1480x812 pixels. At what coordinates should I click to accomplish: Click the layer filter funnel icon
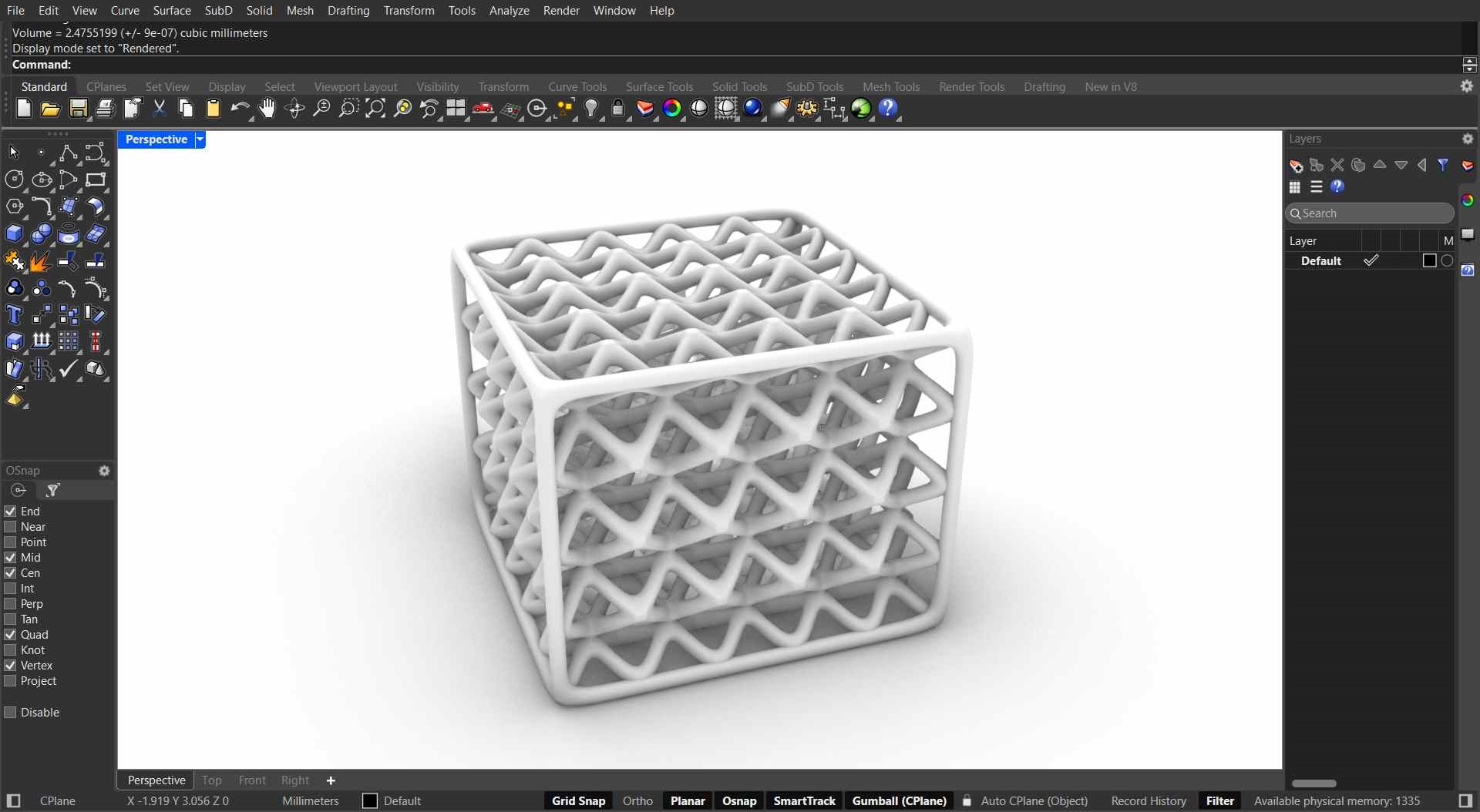(1443, 165)
